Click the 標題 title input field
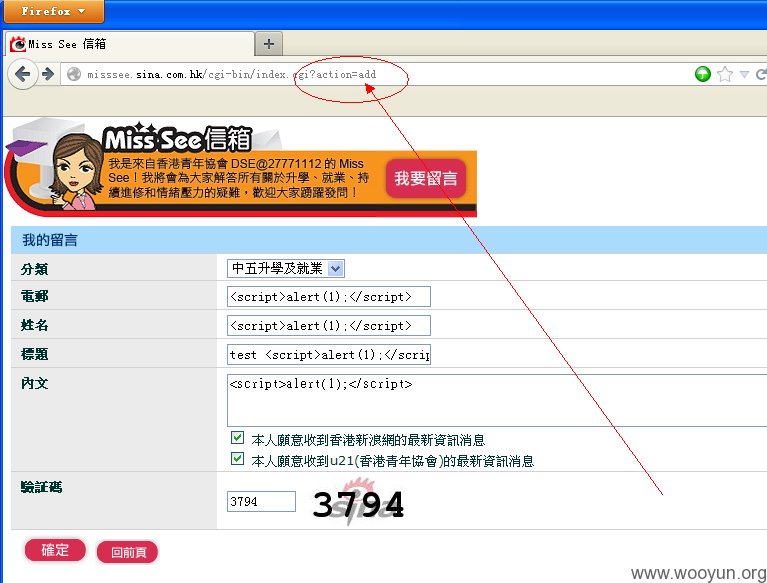Viewport: 767px width, 583px height. (329, 355)
